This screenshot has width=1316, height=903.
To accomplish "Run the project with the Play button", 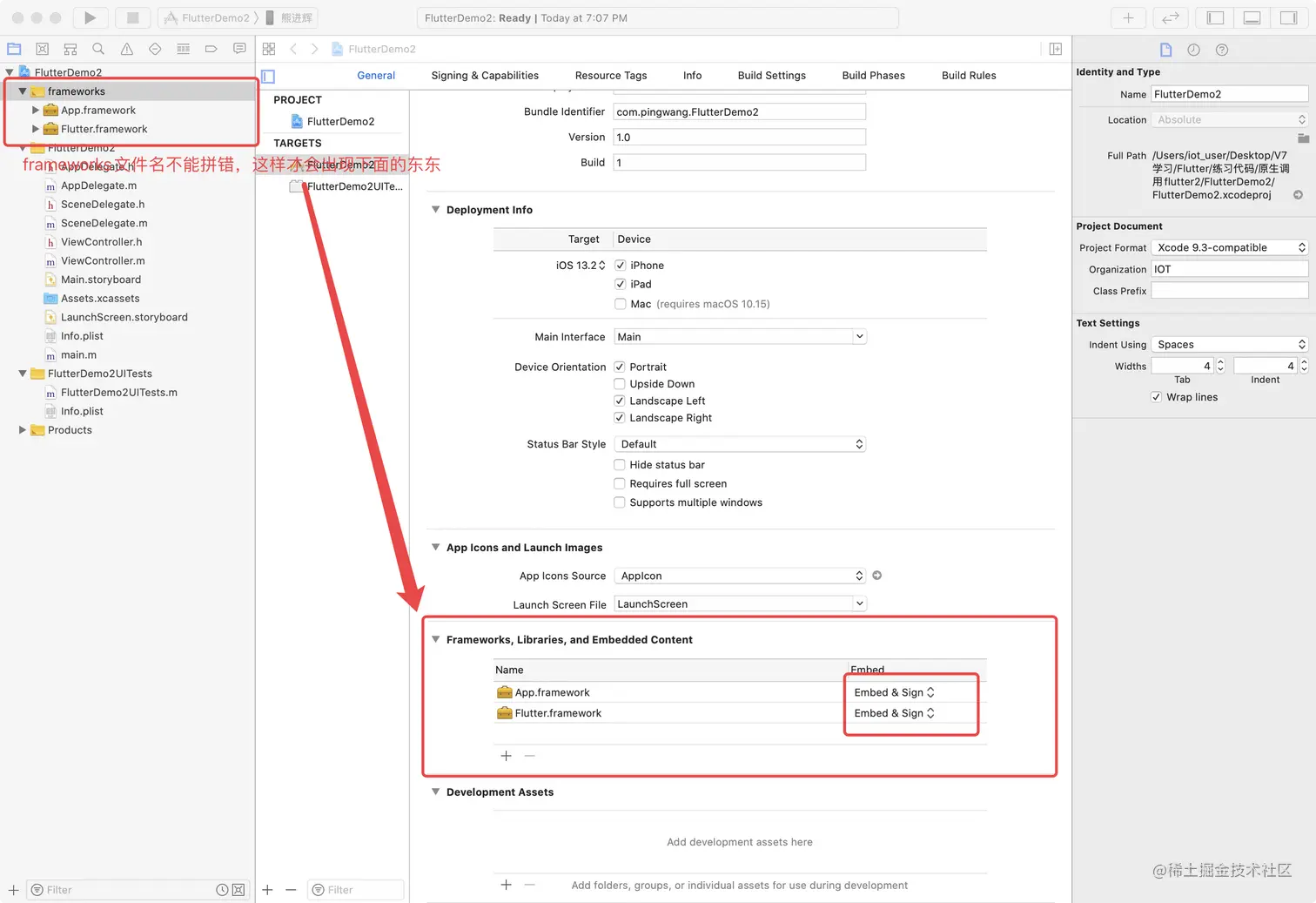I will (x=90, y=17).
